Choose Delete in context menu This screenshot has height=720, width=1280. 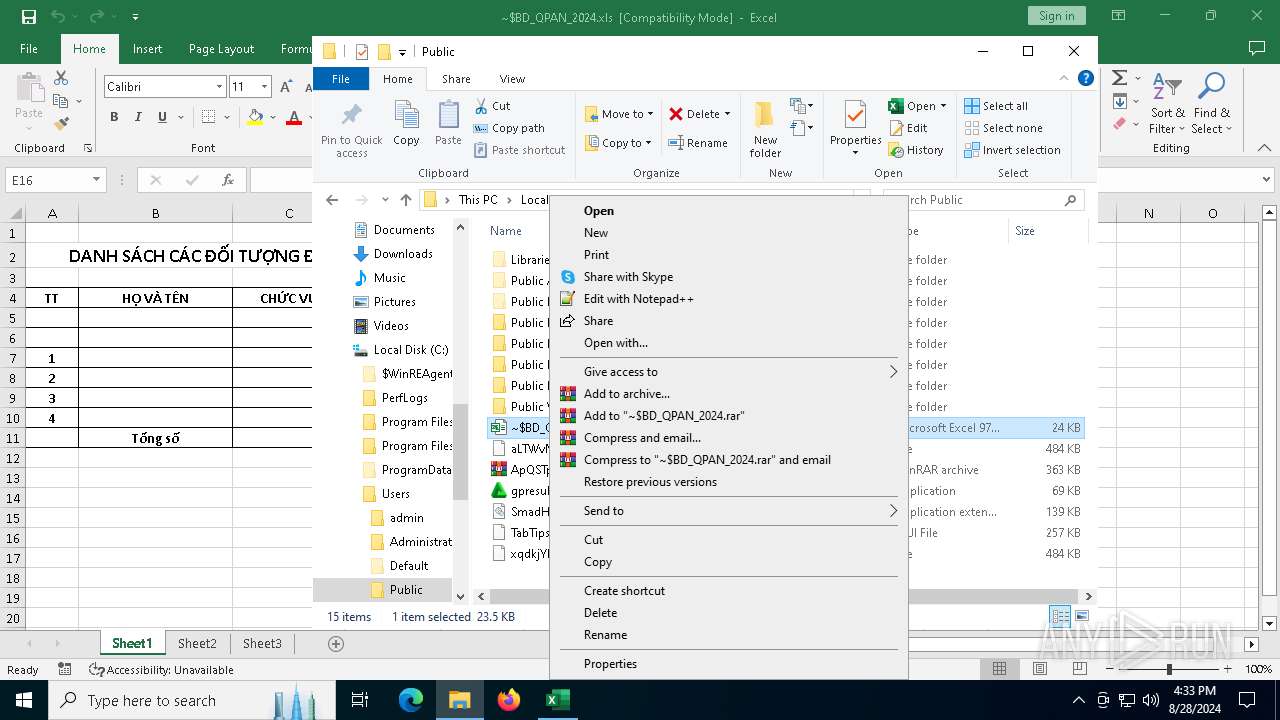point(729,613)
